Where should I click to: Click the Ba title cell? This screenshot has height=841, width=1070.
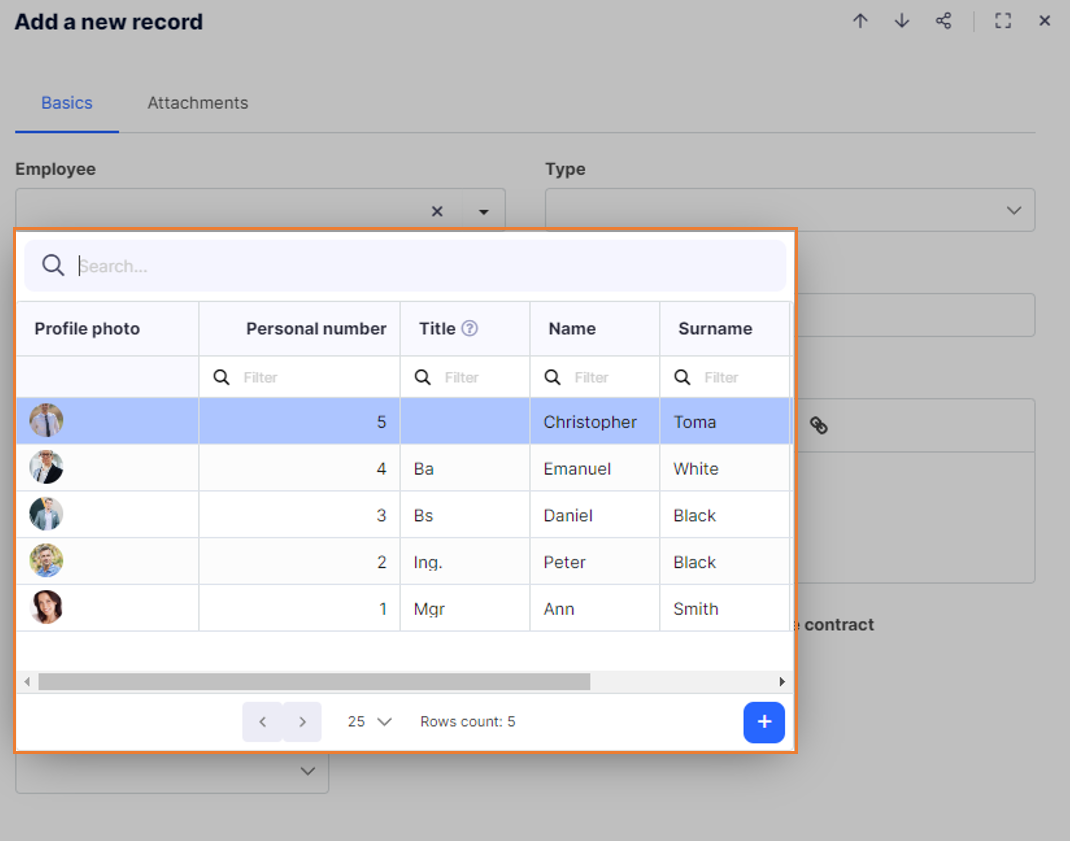click(x=465, y=468)
